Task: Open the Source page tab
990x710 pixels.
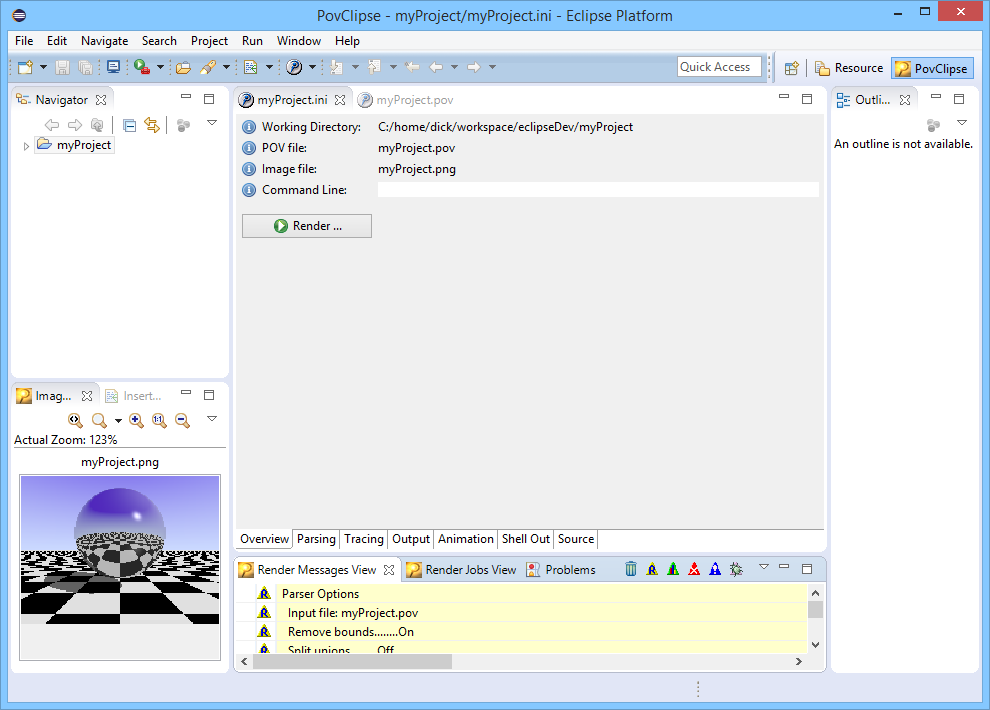Action: point(576,539)
